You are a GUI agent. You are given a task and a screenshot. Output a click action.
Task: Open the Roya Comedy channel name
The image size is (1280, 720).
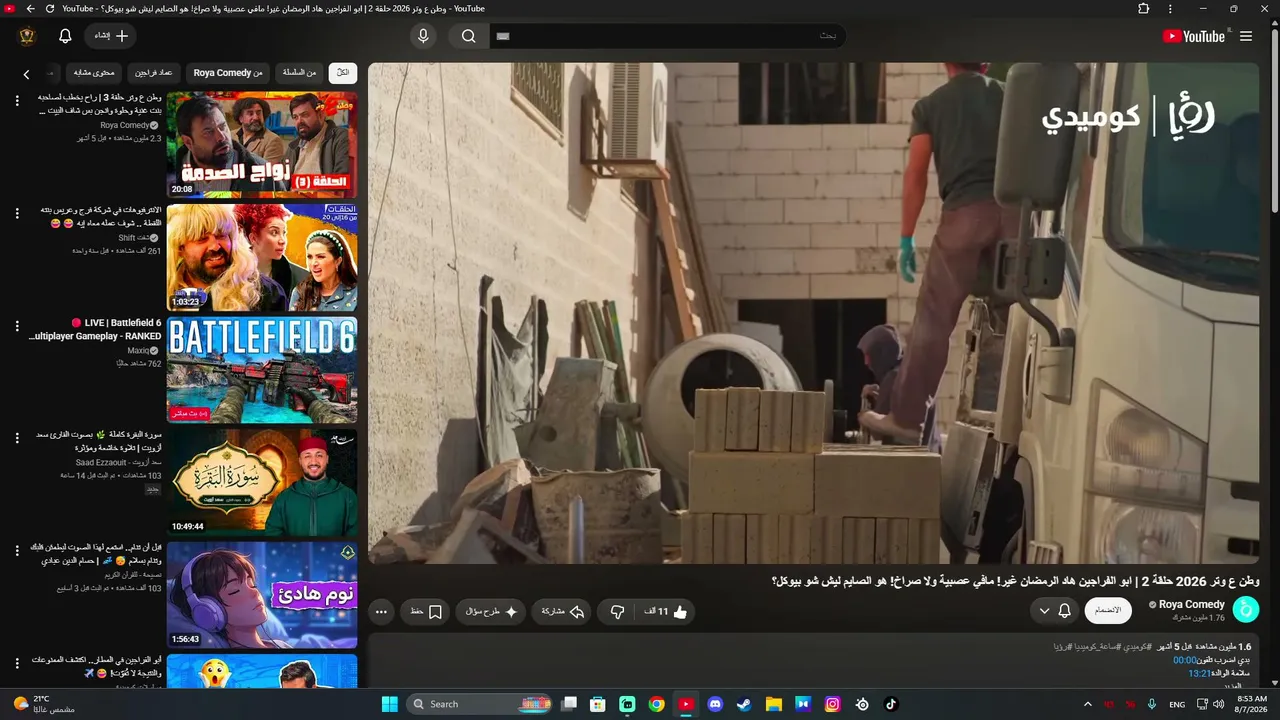pos(1192,604)
